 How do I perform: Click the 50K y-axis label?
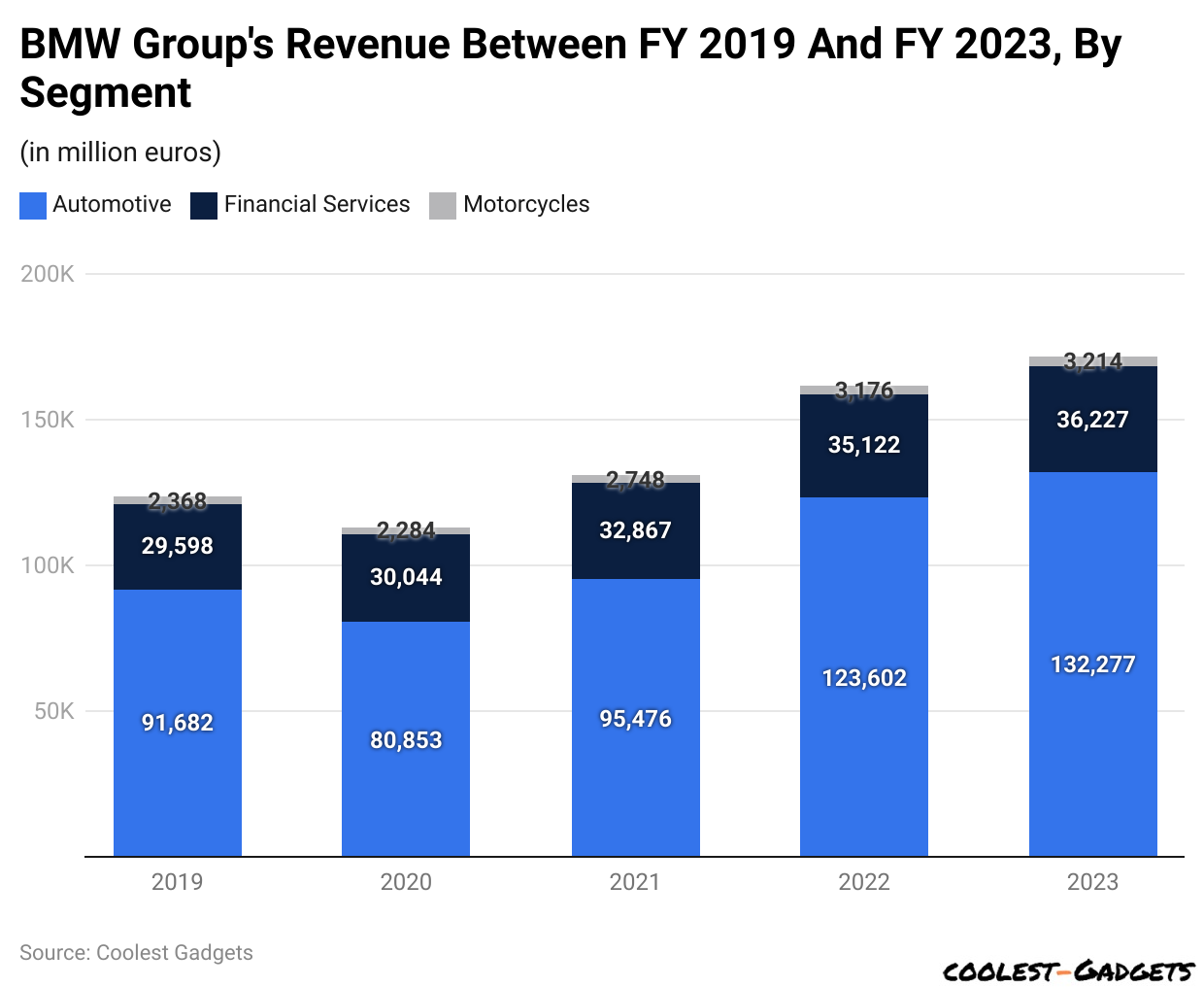coord(53,711)
